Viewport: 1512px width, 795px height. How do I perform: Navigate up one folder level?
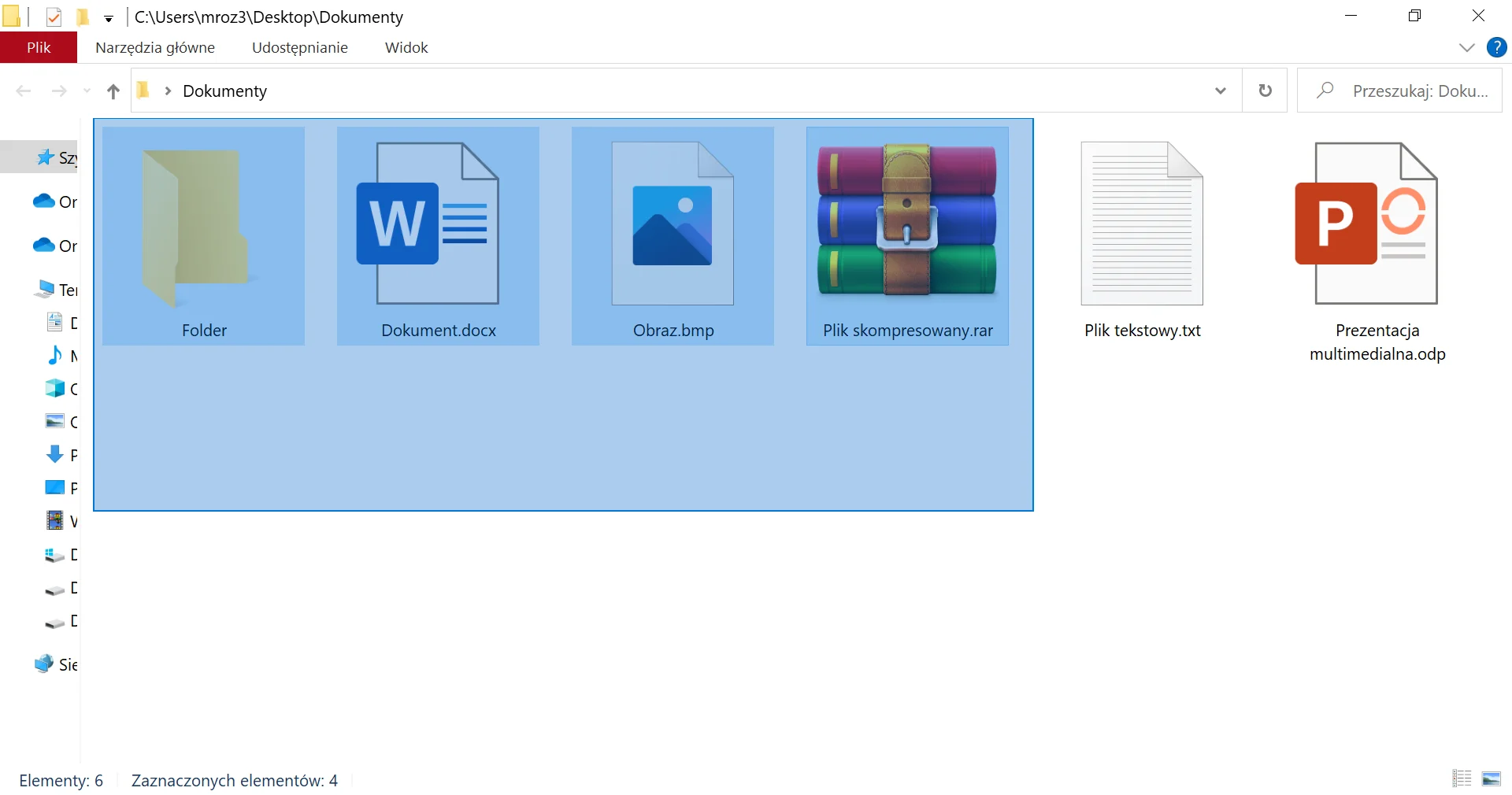pyautogui.click(x=113, y=91)
